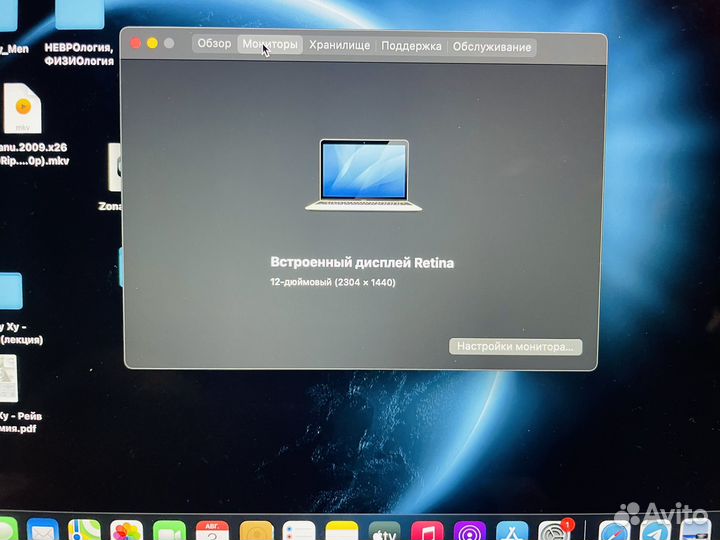
Task: Click the MacBook display illustration
Action: click(x=363, y=175)
